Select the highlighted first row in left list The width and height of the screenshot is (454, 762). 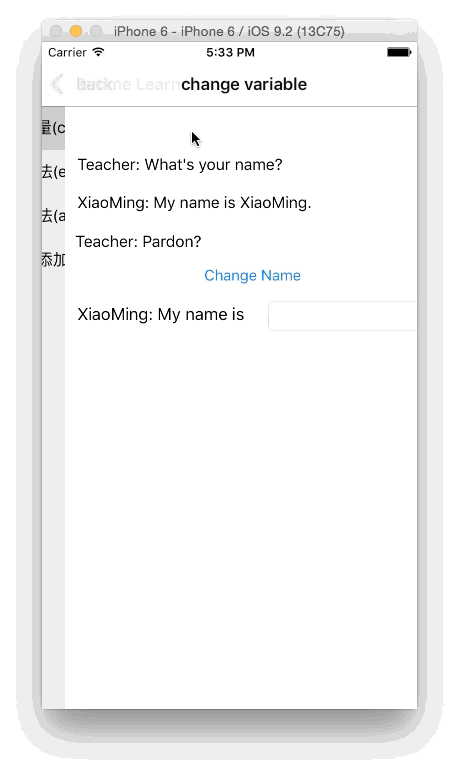[x=53, y=128]
